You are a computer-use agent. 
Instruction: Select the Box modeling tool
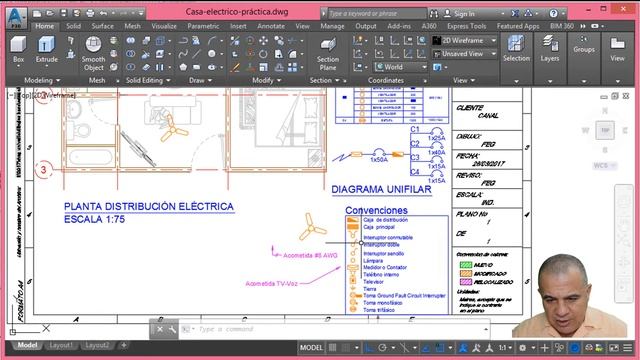pos(18,49)
